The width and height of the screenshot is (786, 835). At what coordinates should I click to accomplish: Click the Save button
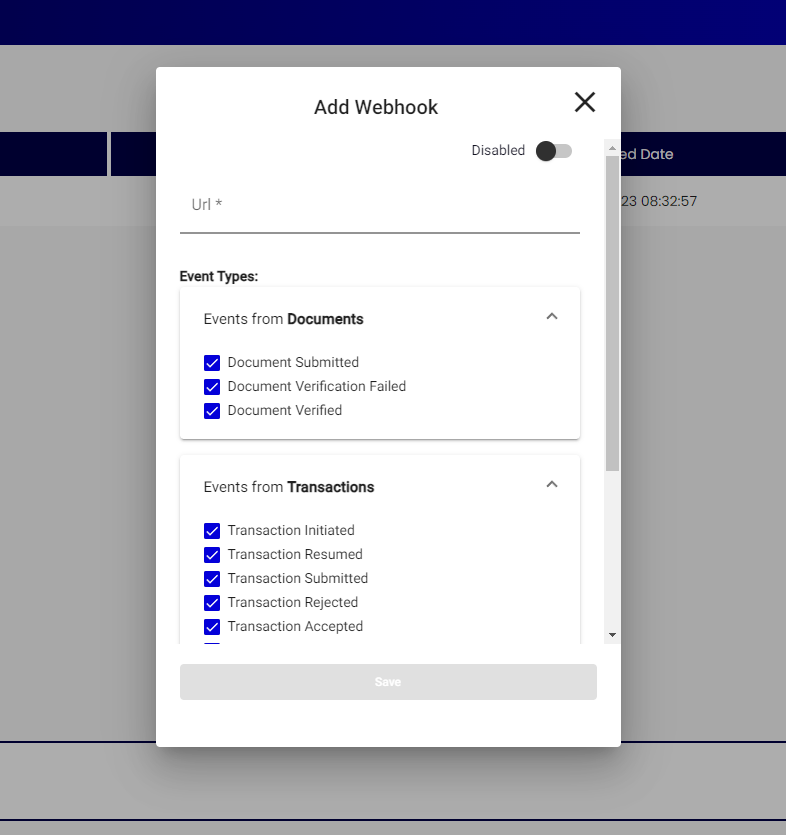click(x=388, y=682)
